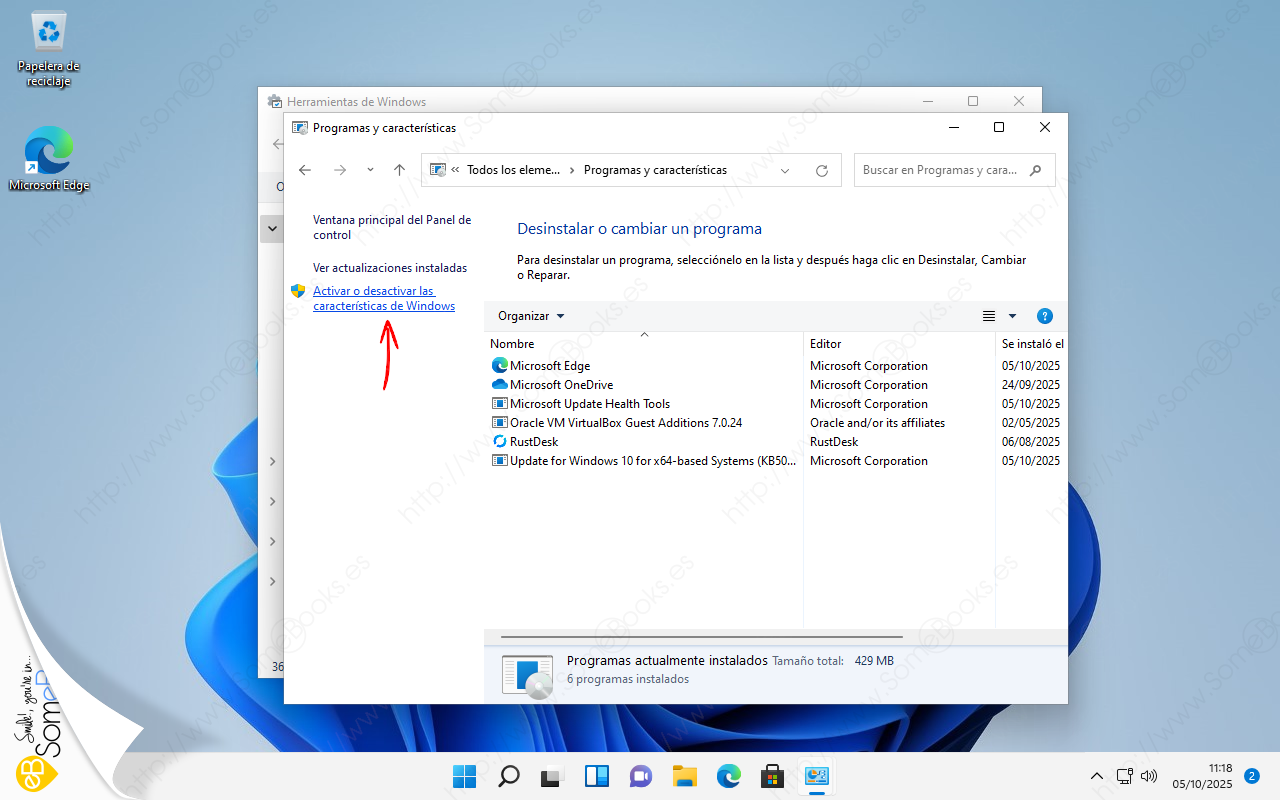Open the view options dropdown arrow

(x=1012, y=316)
